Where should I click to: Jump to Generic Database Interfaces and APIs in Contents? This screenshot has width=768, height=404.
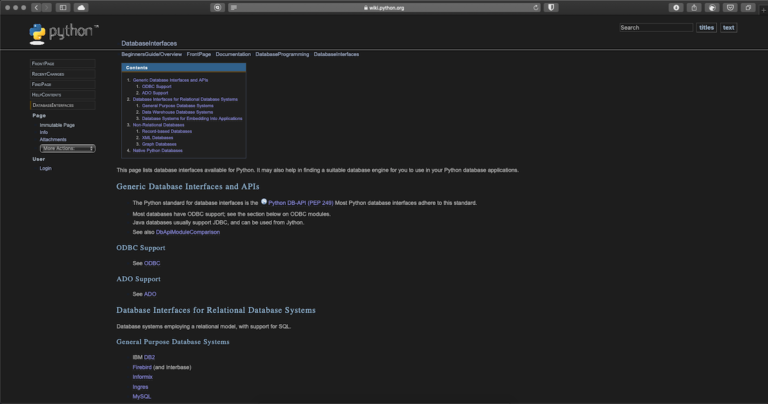[x=170, y=80]
